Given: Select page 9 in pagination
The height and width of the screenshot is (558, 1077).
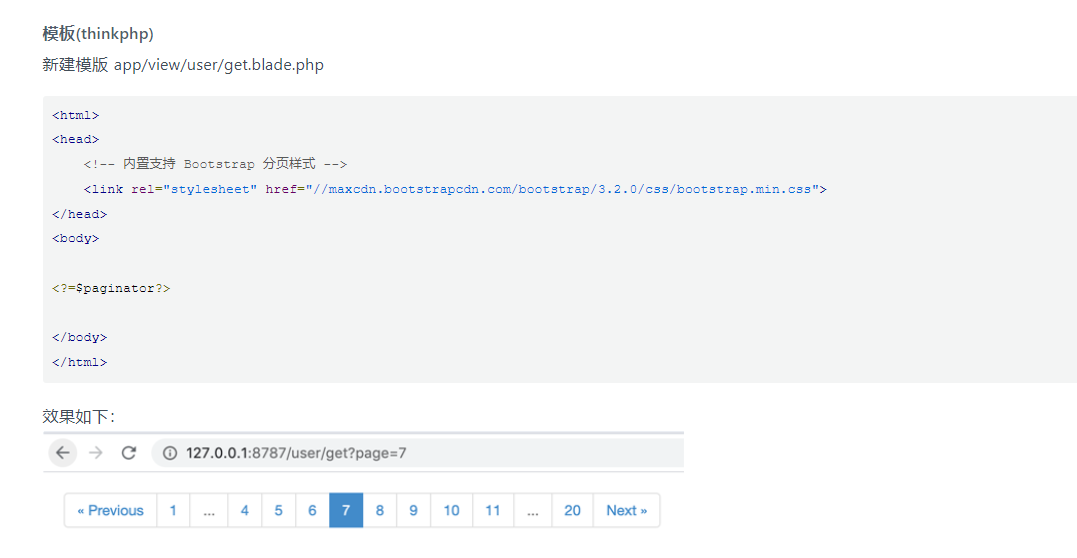Looking at the screenshot, I should 413,511.
